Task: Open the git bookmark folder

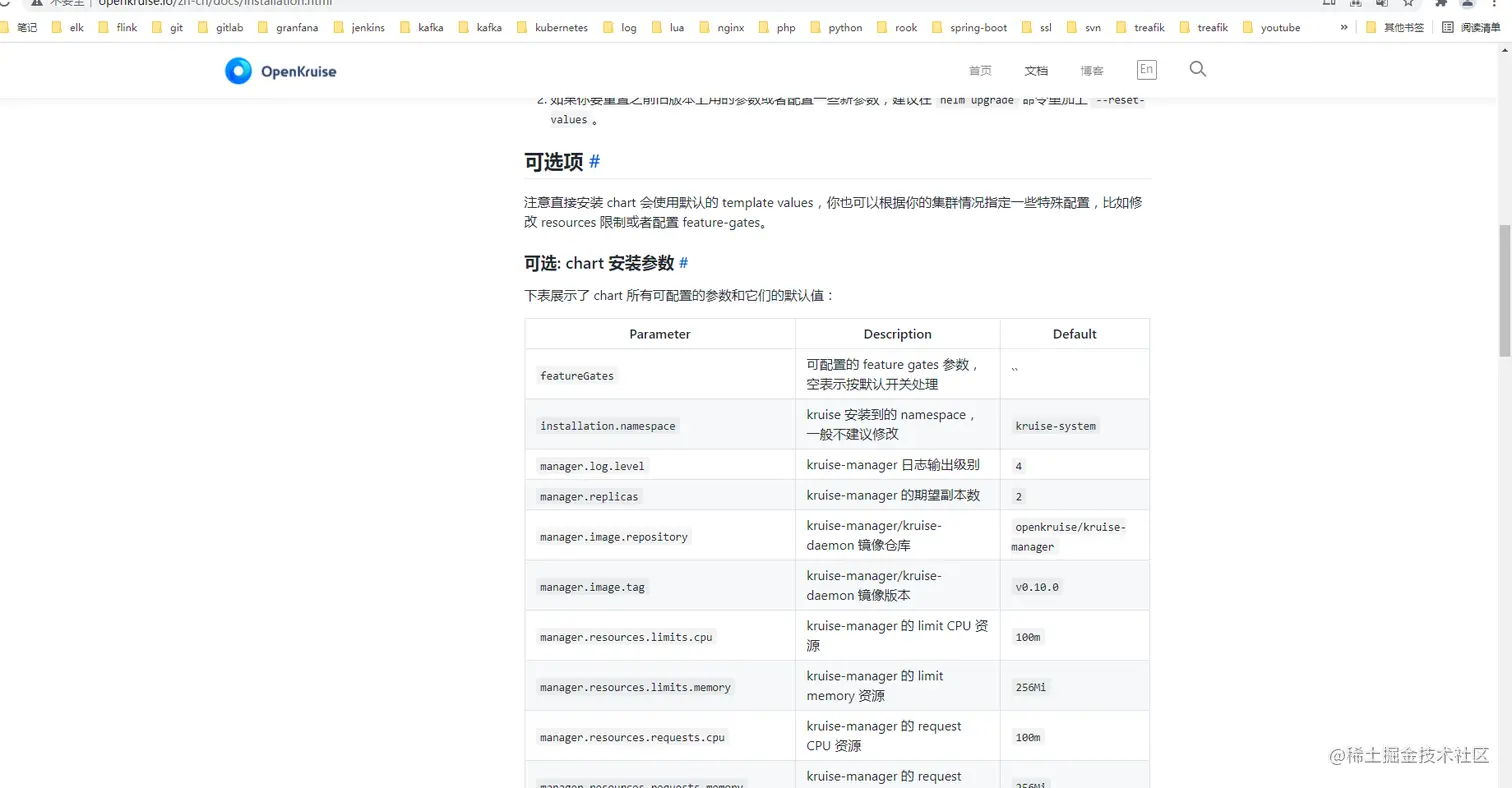Action: coord(168,28)
